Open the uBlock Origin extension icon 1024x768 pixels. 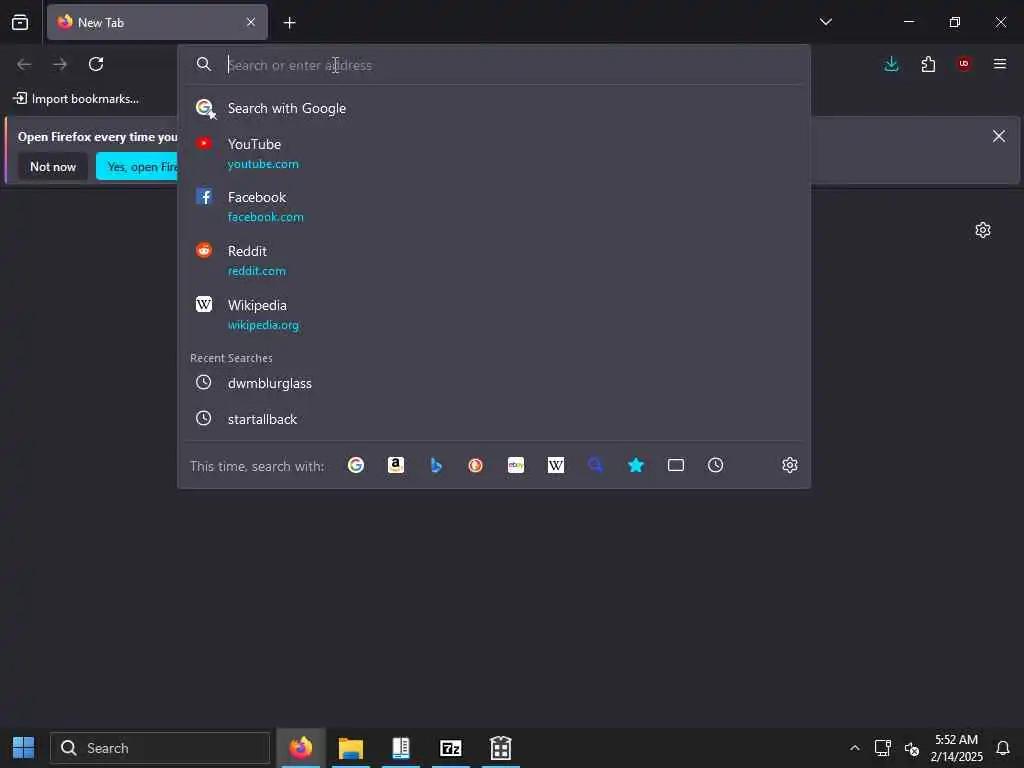click(x=964, y=64)
